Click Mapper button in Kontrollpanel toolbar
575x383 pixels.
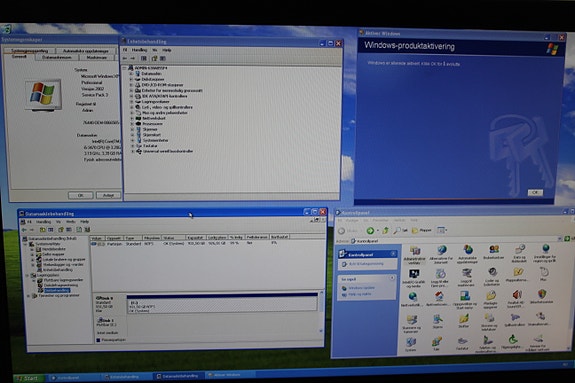point(422,230)
